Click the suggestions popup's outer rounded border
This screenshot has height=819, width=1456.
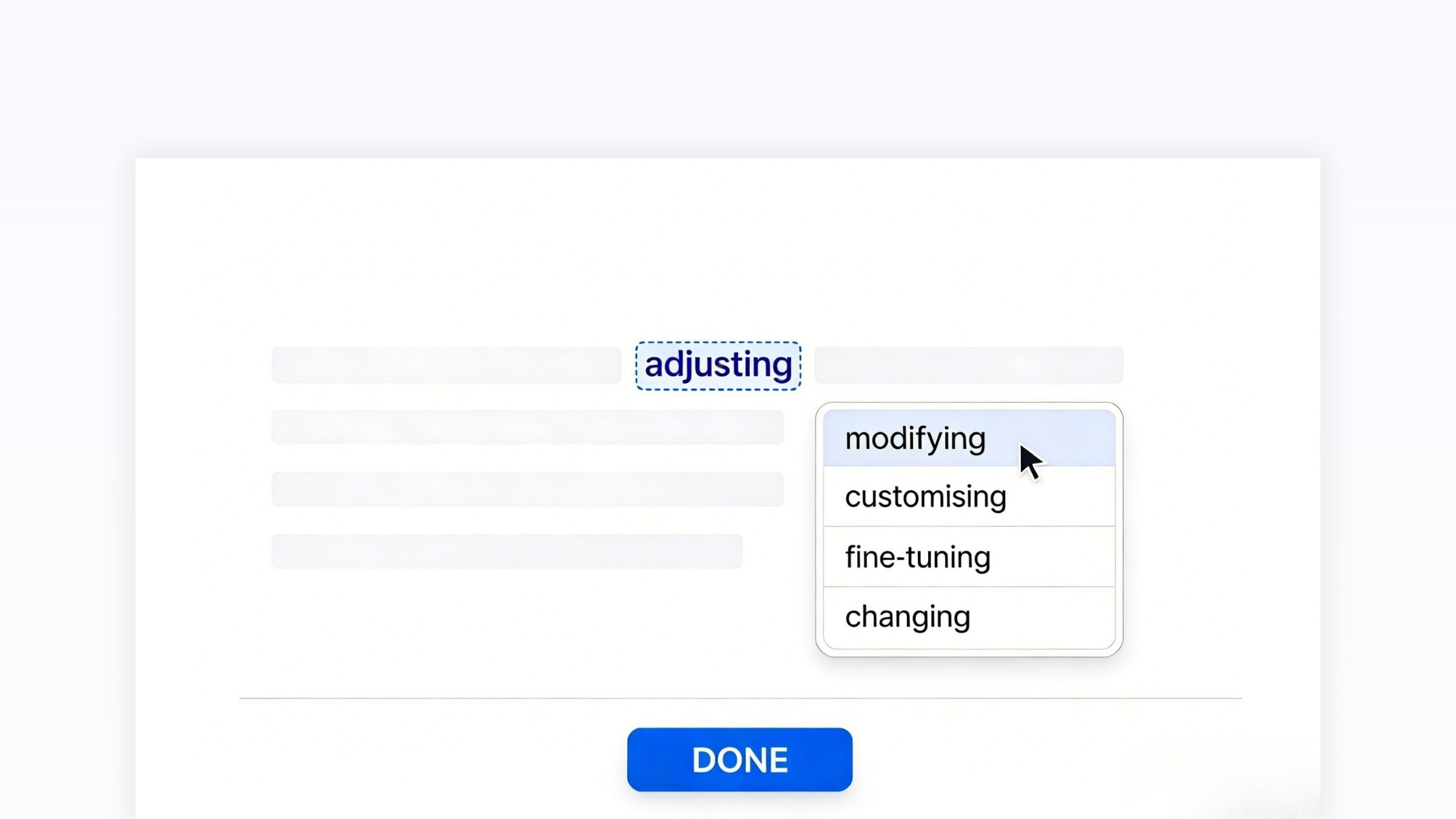pos(817,529)
